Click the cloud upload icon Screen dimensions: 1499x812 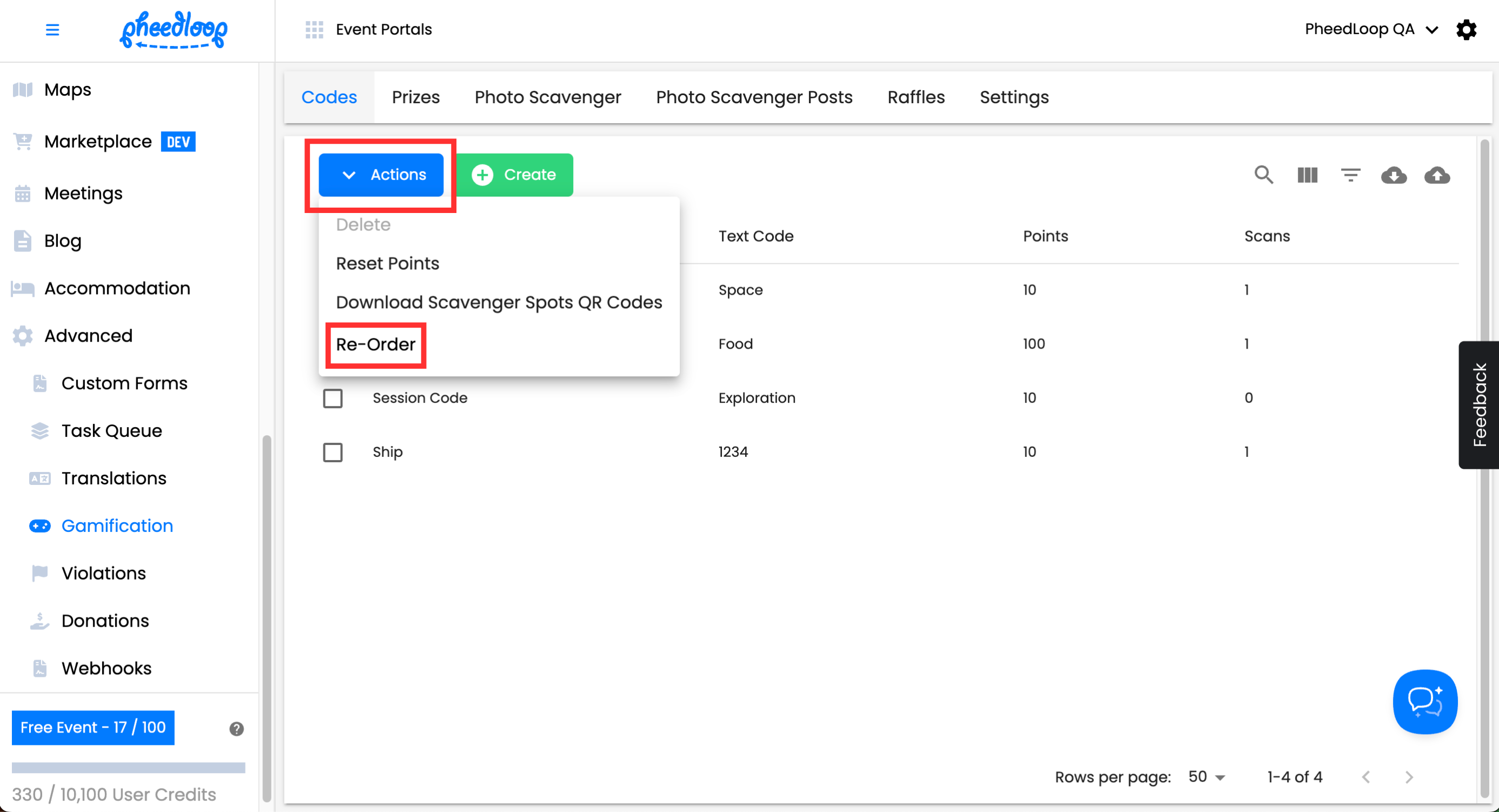coord(1437,175)
